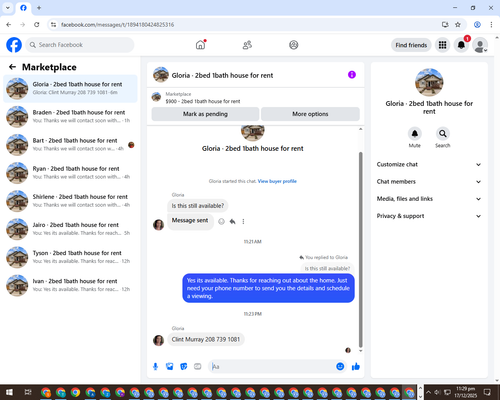Open the Chrome profile icon
500x400 pixels.
coord(477,25)
